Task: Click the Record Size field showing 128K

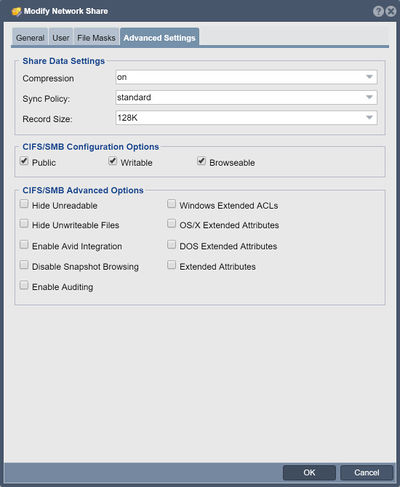Action: click(246, 118)
